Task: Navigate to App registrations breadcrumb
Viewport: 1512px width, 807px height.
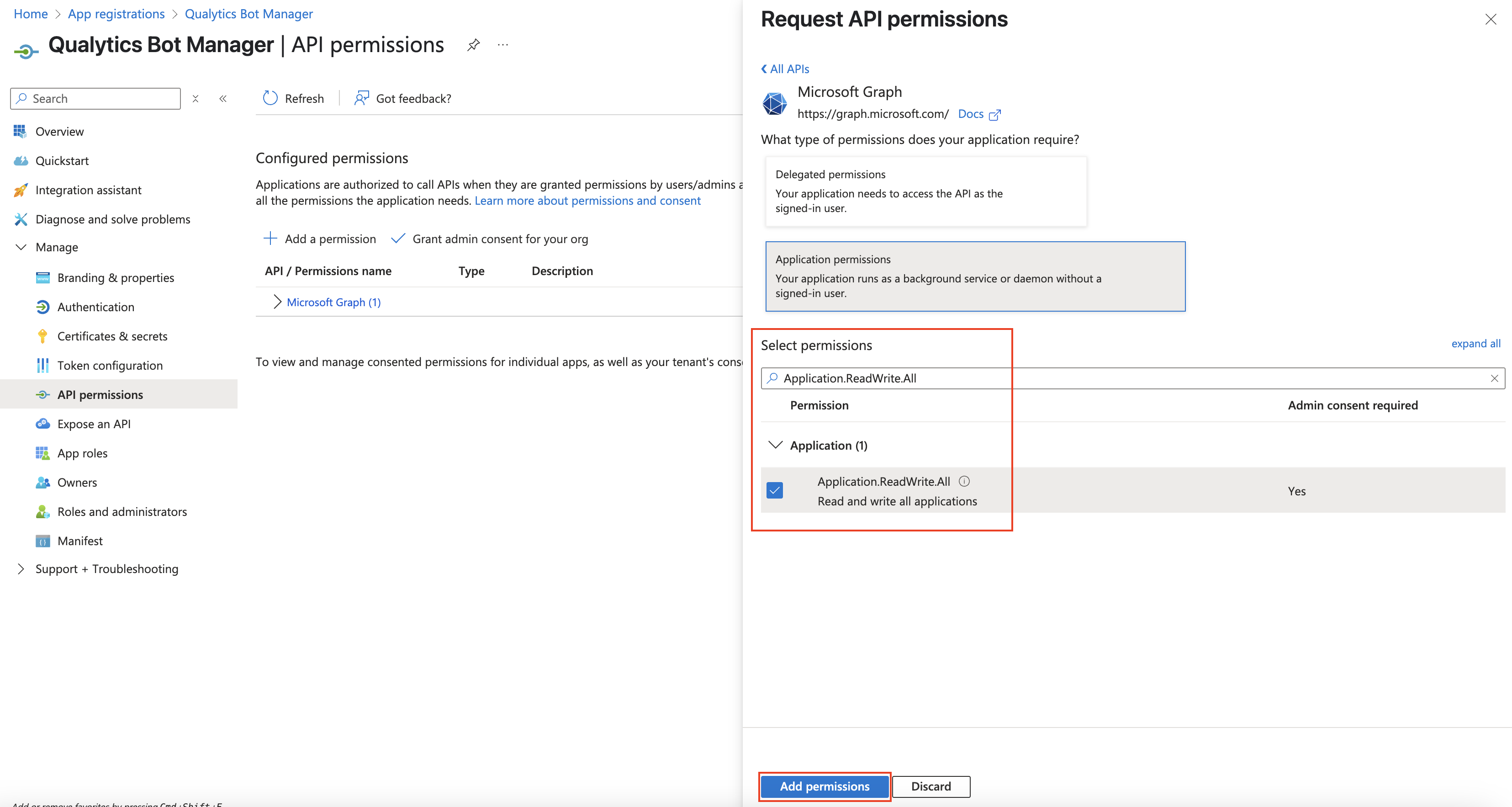Action: [116, 14]
